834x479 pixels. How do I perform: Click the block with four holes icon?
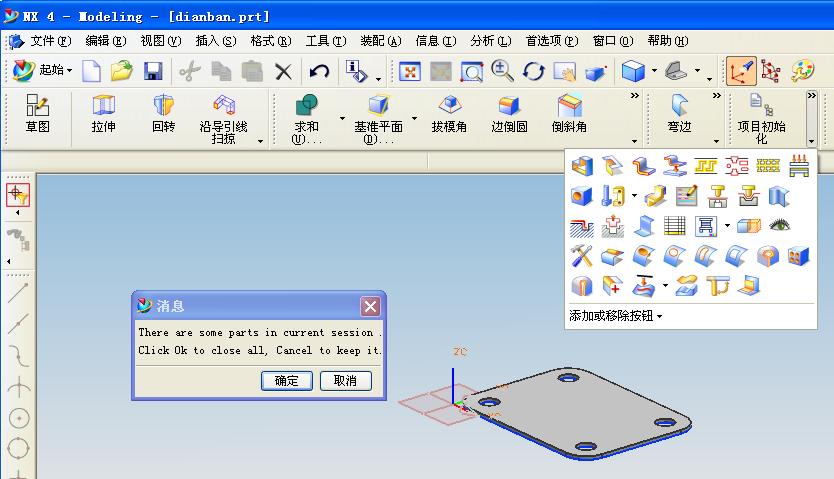point(798,257)
